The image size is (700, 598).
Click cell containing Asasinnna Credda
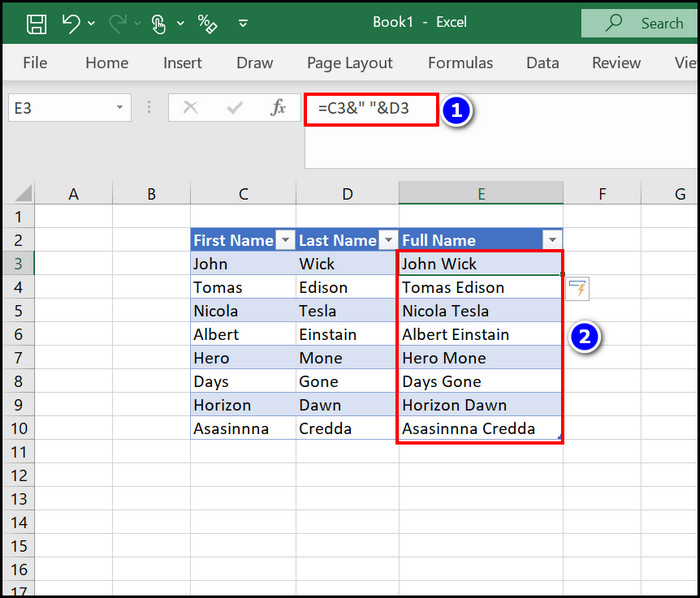point(480,428)
